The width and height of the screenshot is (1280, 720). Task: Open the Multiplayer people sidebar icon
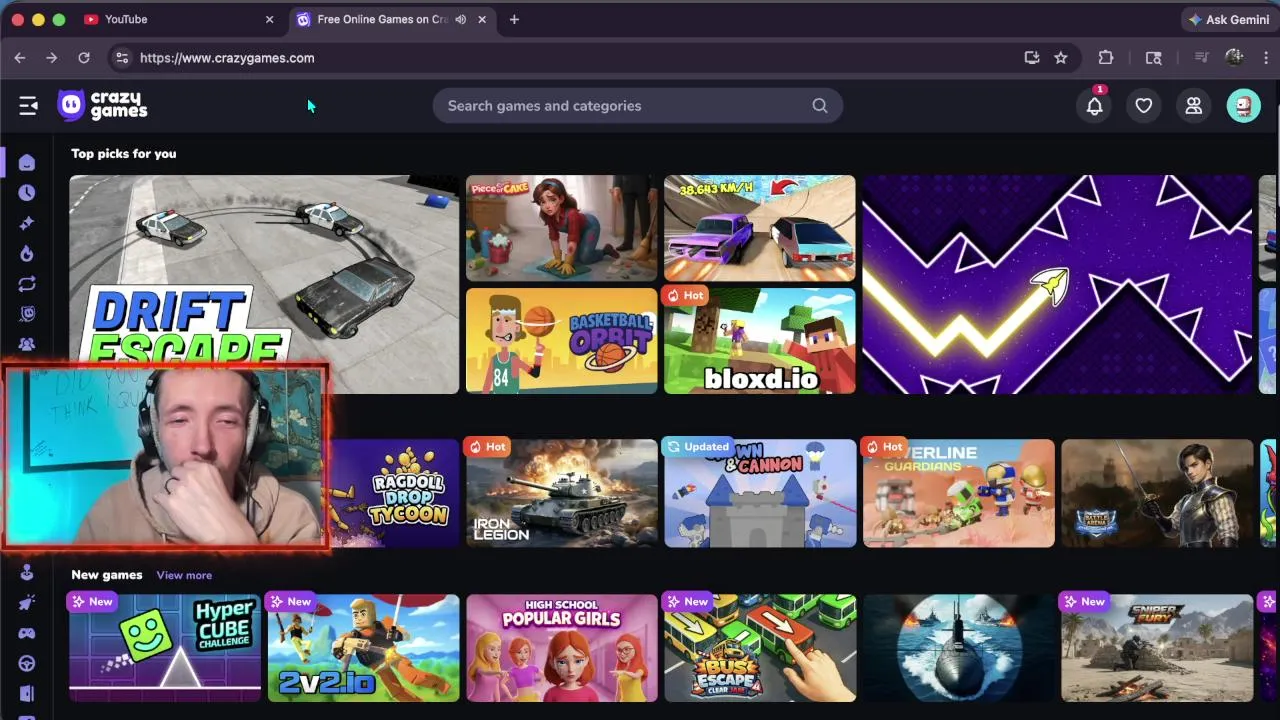pyautogui.click(x=27, y=344)
